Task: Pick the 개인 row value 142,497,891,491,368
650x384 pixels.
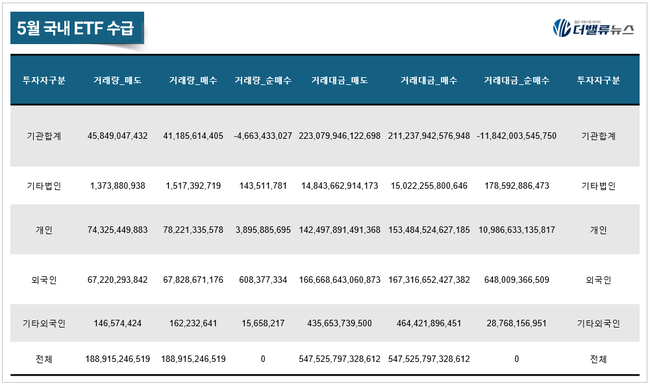Action: click(339, 230)
